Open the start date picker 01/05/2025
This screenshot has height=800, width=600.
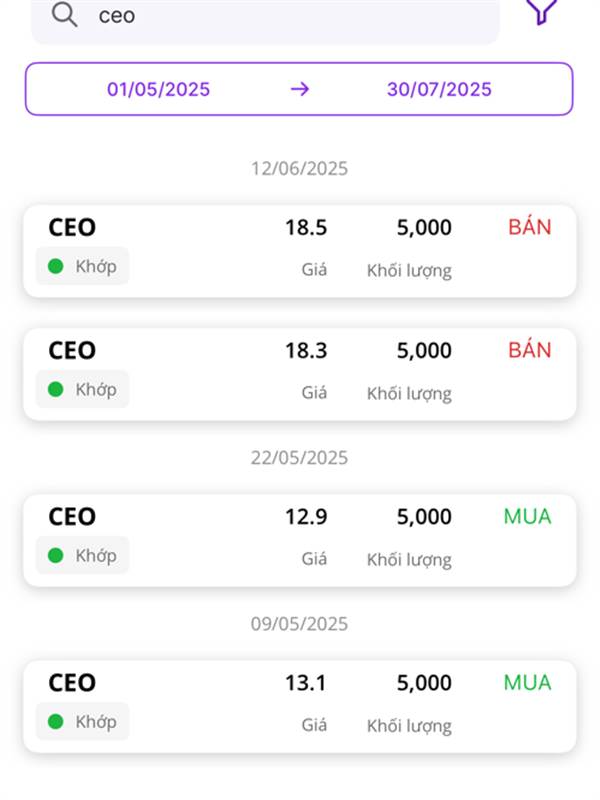[x=159, y=89]
